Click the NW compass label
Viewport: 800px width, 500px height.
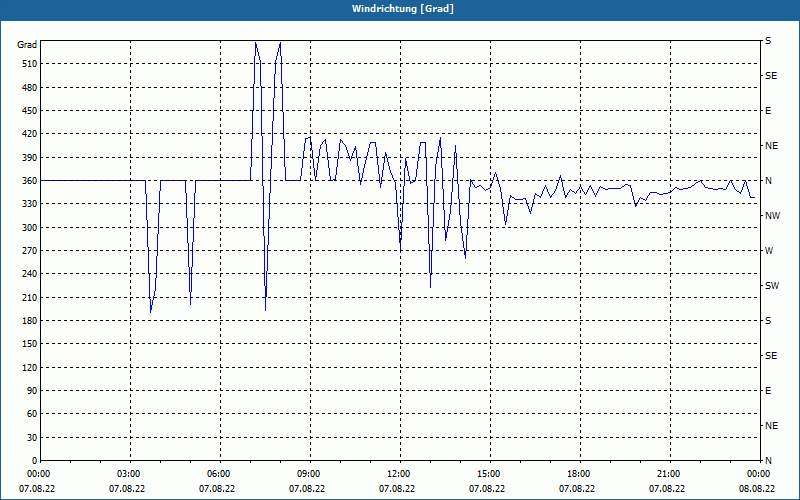(x=772, y=216)
